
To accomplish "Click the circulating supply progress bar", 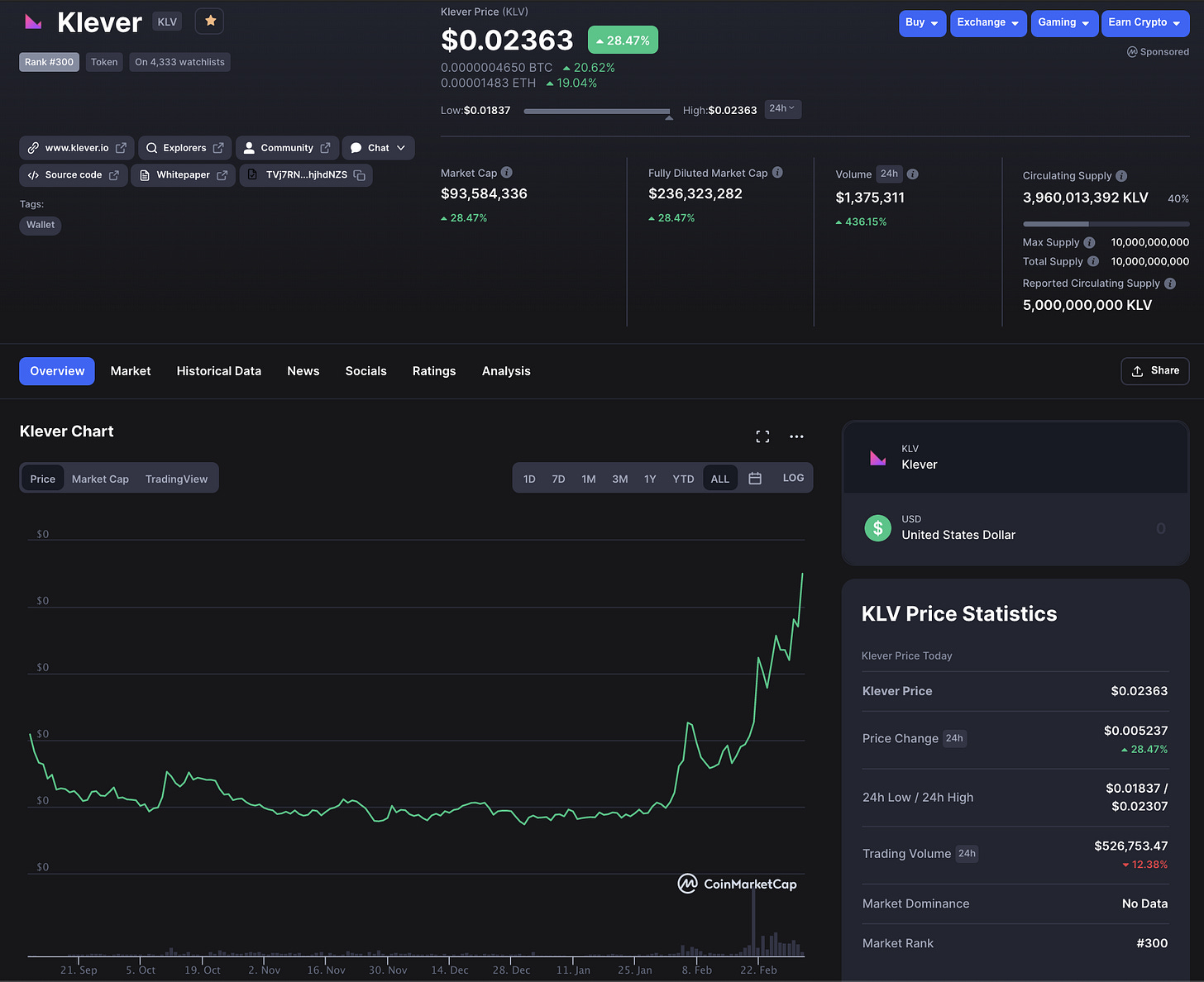I will pos(1106,224).
